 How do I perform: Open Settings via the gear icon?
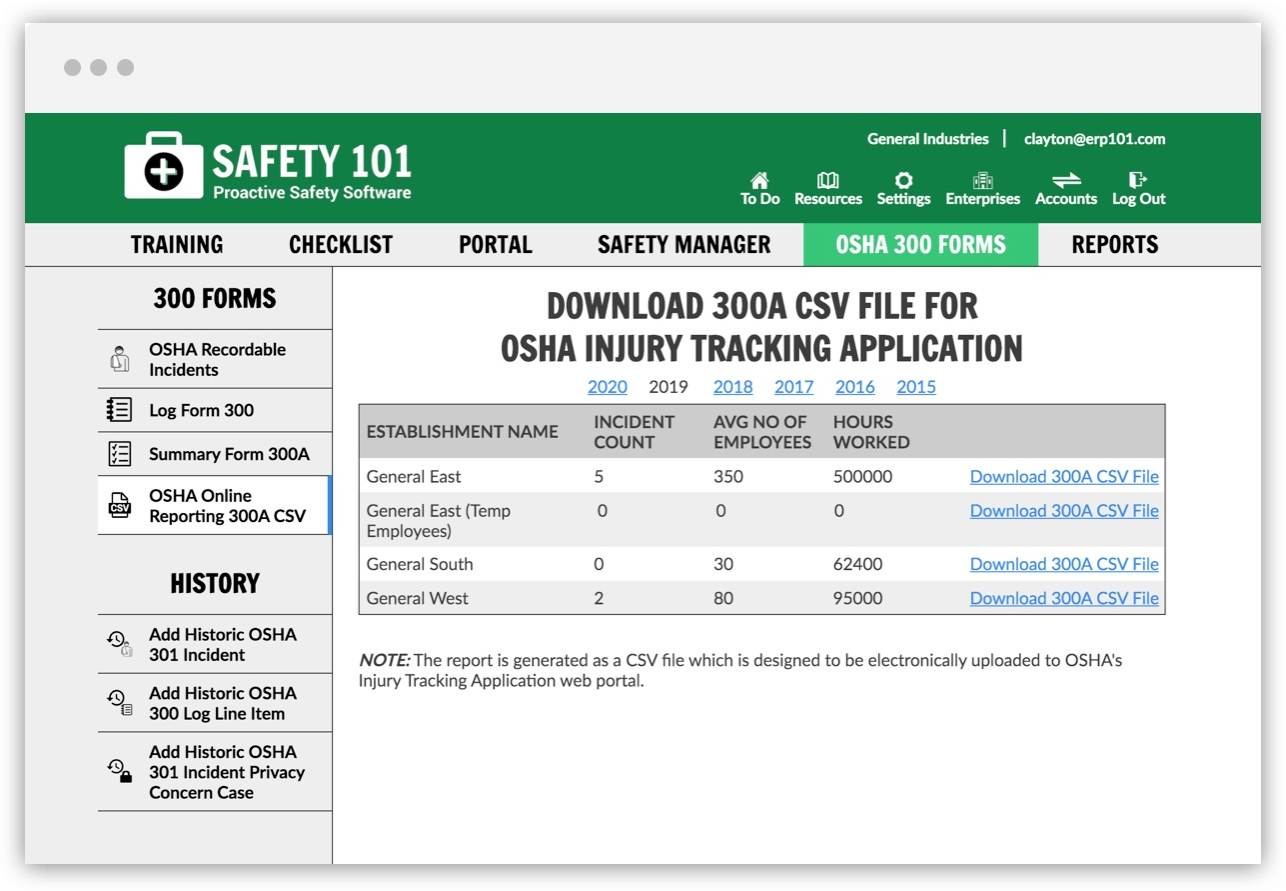903,182
